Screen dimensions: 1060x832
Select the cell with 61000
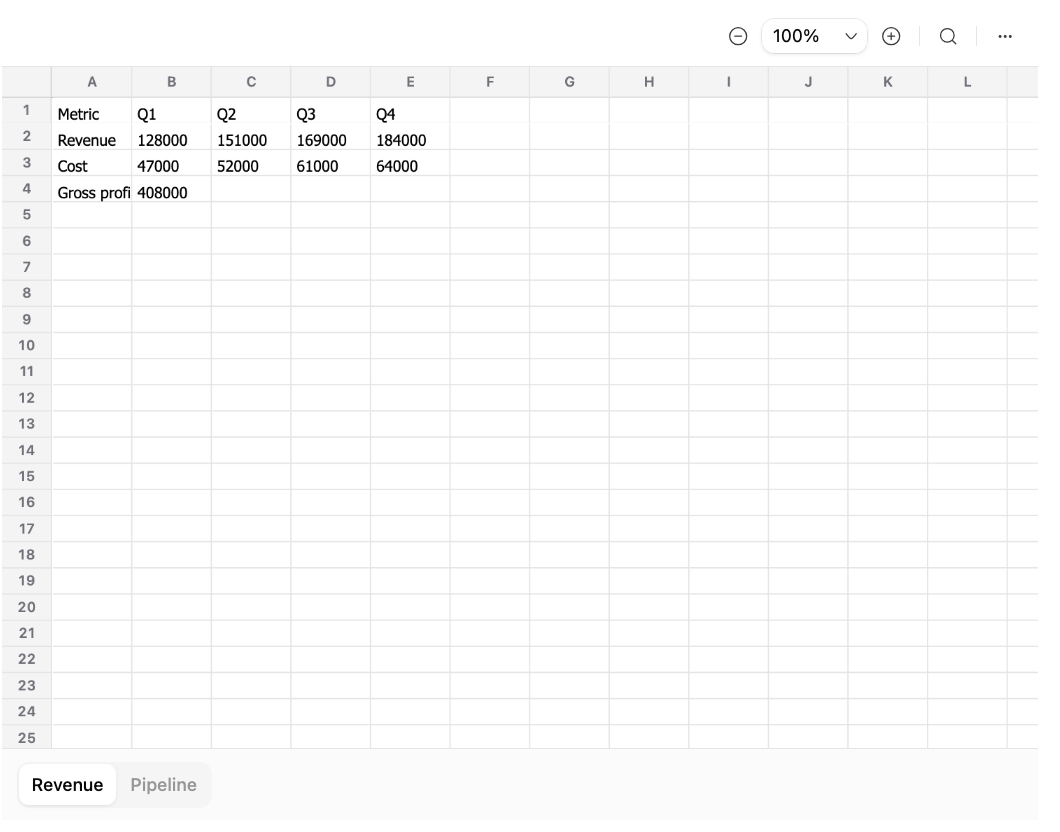click(331, 163)
